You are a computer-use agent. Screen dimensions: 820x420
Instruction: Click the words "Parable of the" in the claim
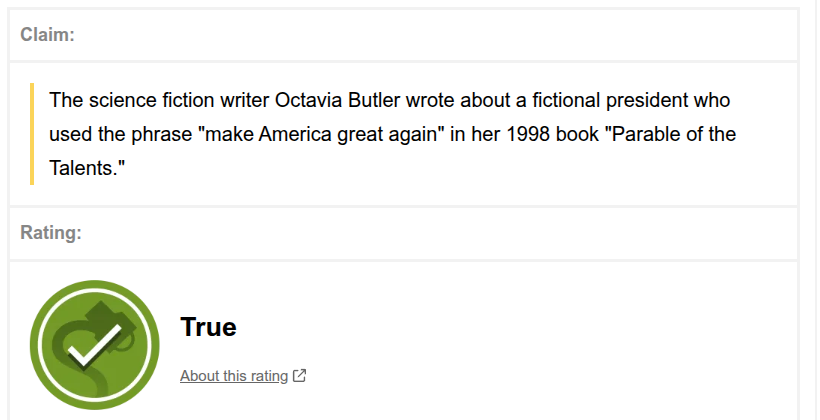(669, 134)
